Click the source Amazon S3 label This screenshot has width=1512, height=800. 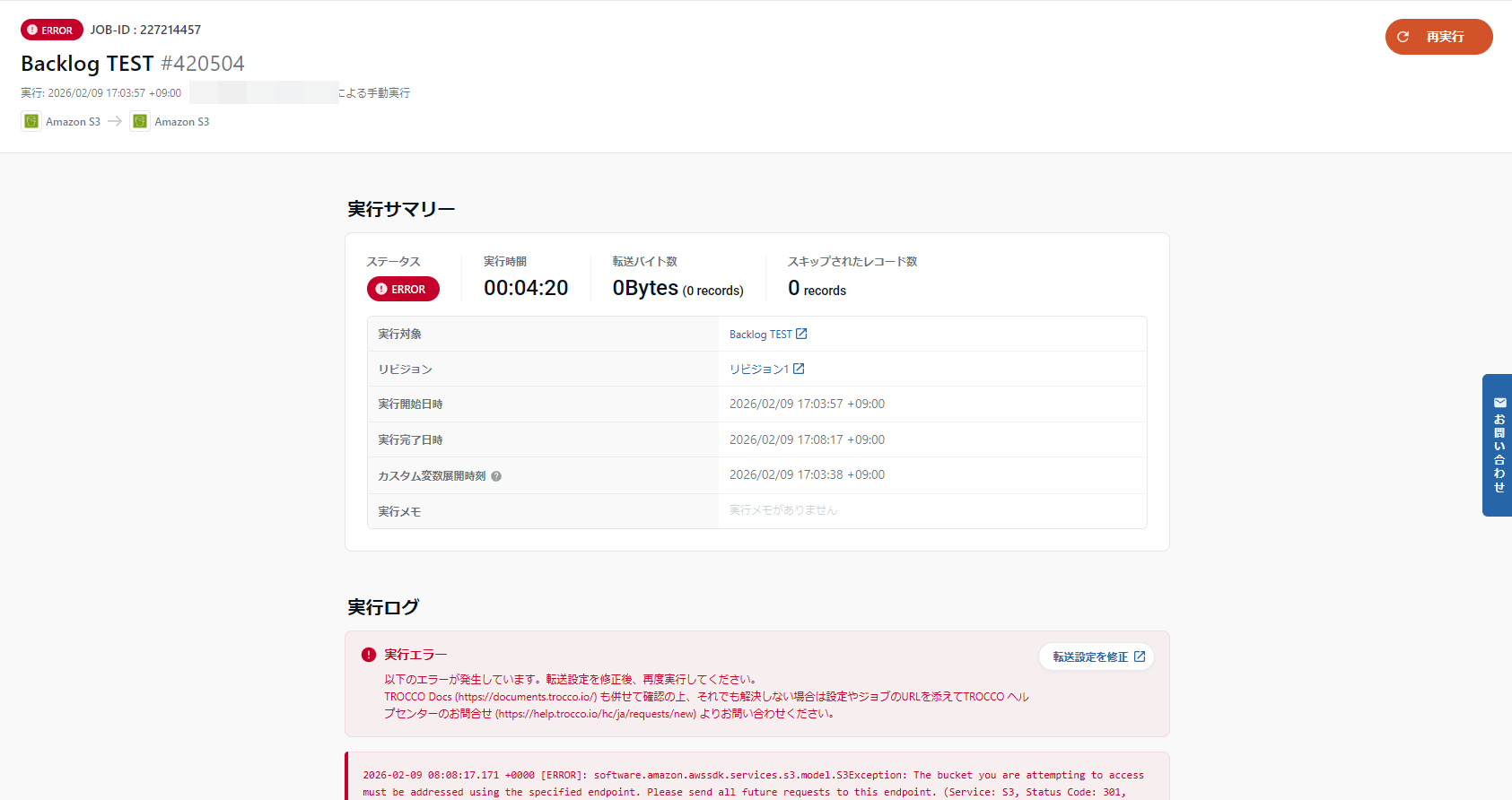[73, 121]
